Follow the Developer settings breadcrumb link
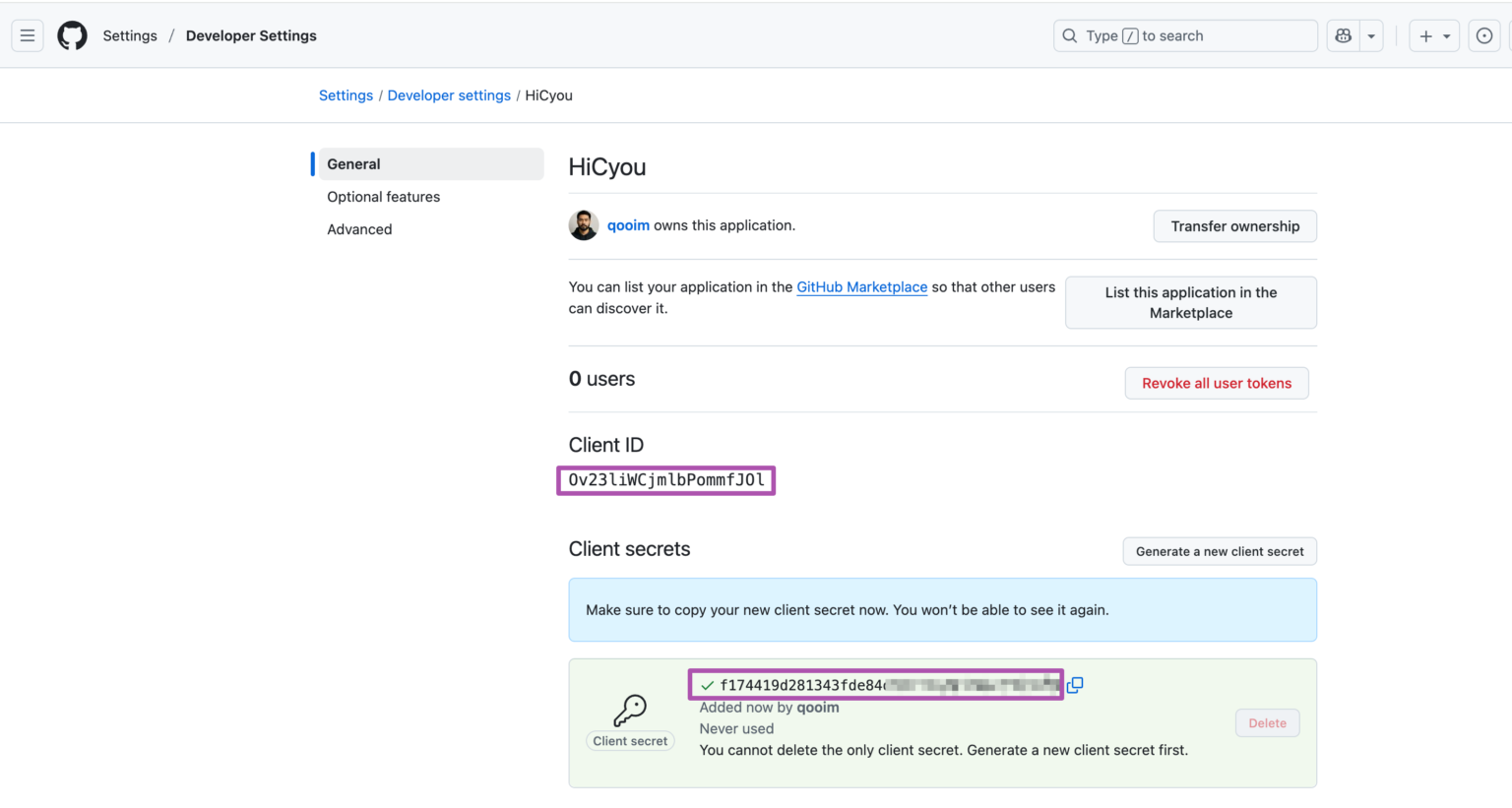This screenshot has height=808, width=1512. pos(449,95)
